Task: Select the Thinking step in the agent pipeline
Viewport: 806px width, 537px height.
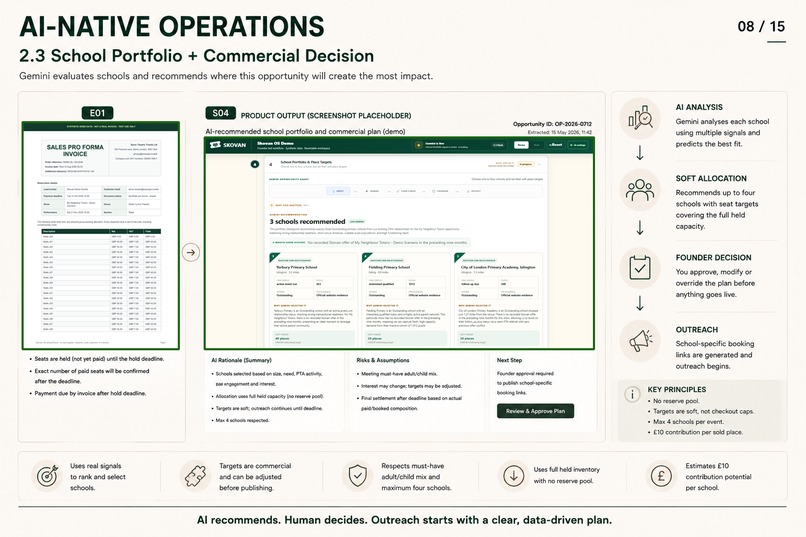Action: pyautogui.click(x=440, y=191)
